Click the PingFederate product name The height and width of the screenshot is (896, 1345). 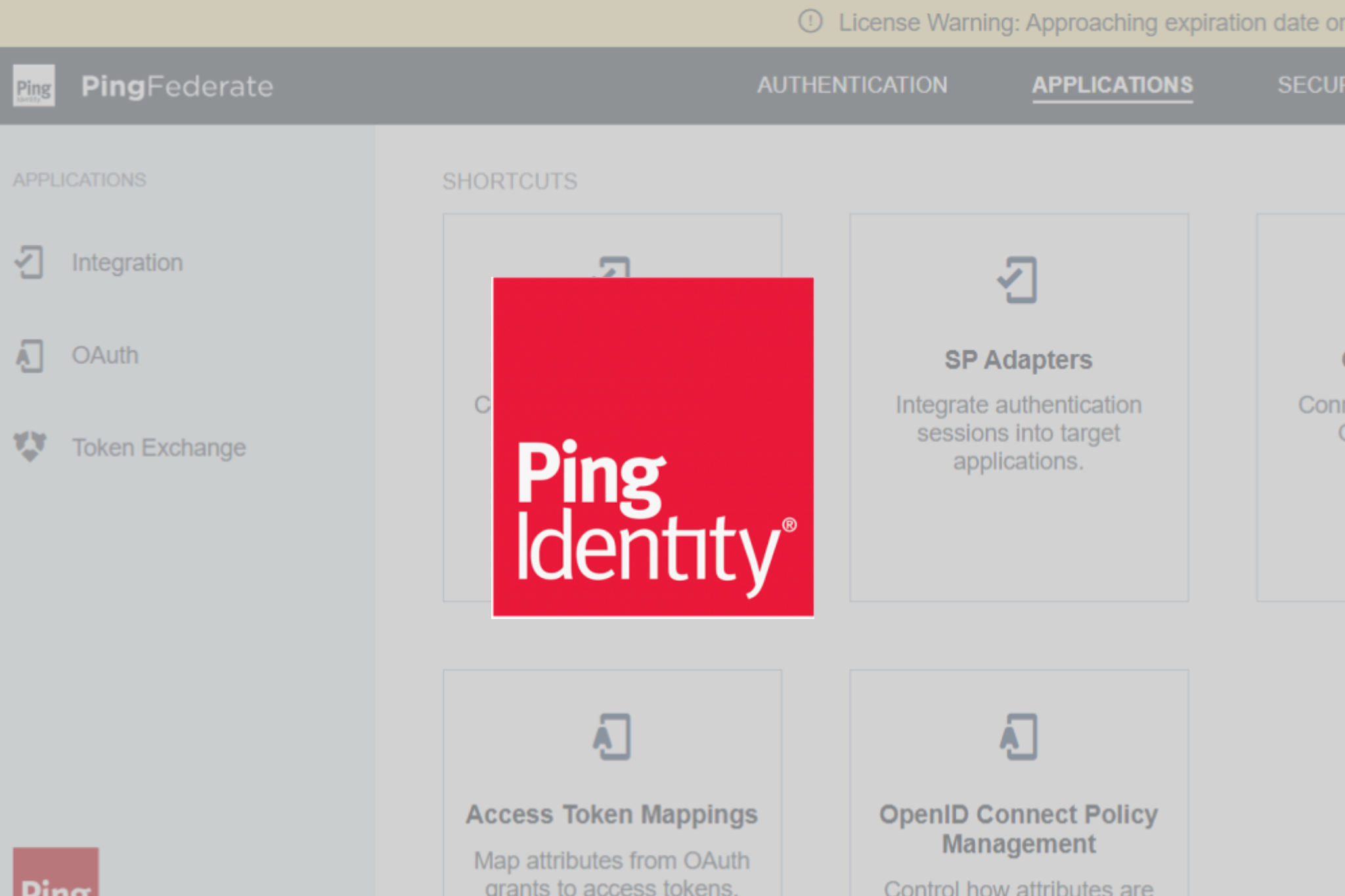177,86
